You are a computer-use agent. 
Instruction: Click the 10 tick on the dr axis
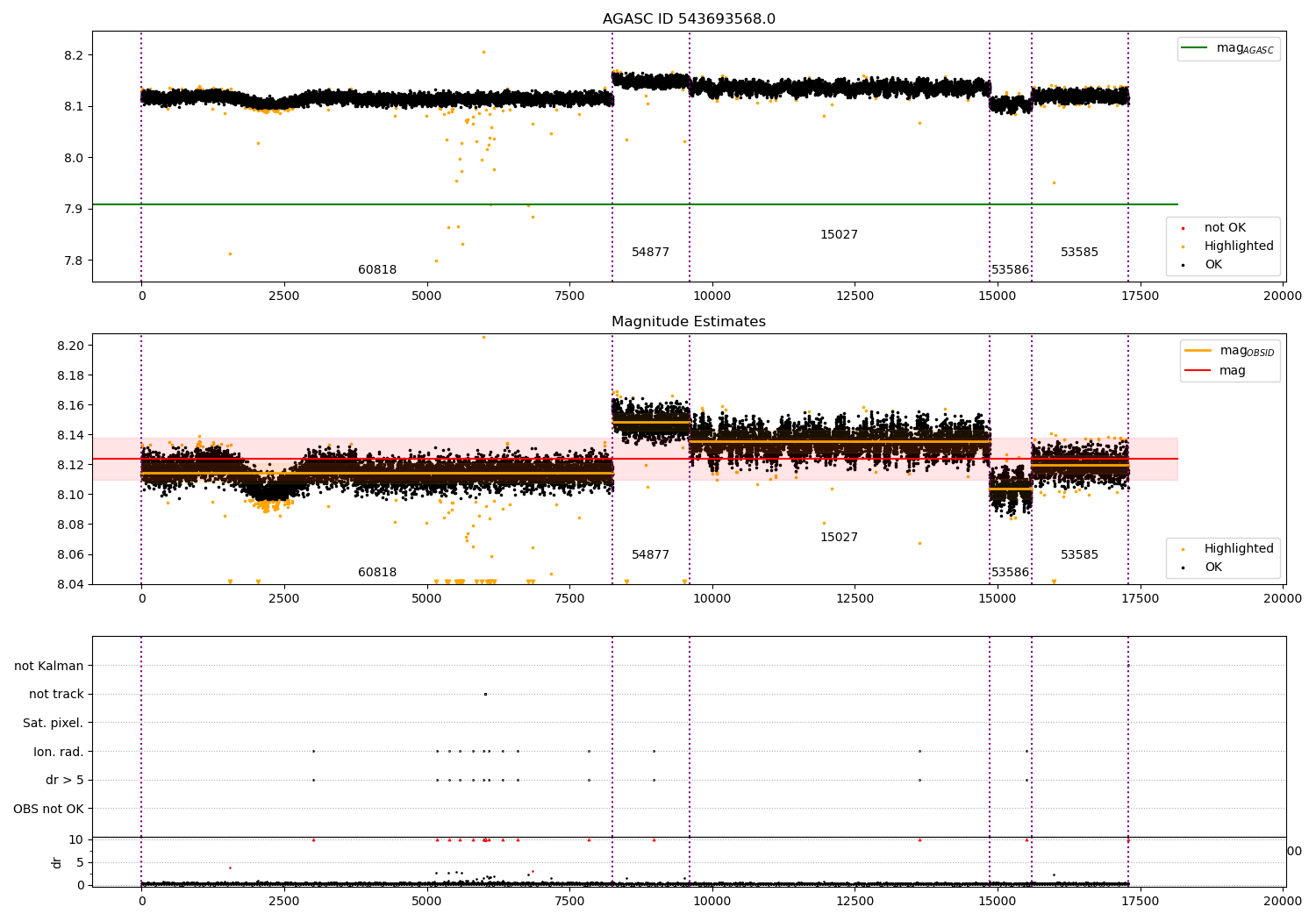pyautogui.click(x=76, y=840)
